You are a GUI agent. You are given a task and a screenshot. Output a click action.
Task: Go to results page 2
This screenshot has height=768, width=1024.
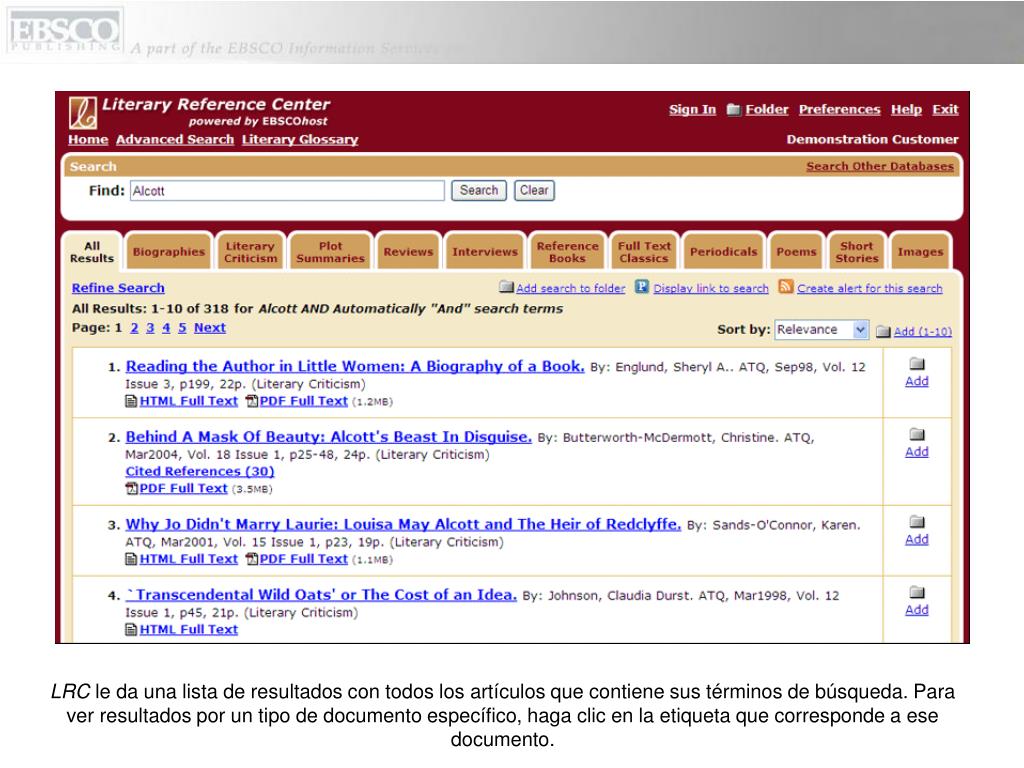(134, 328)
